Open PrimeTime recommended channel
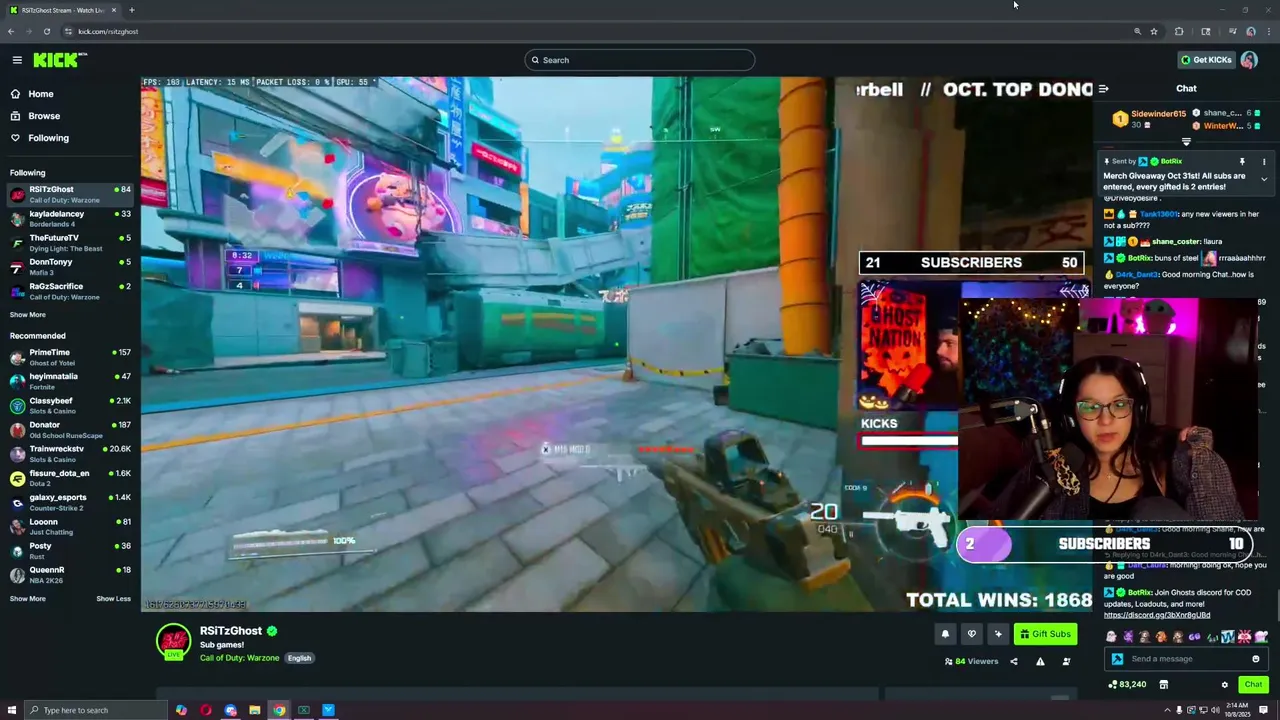 (x=70, y=357)
